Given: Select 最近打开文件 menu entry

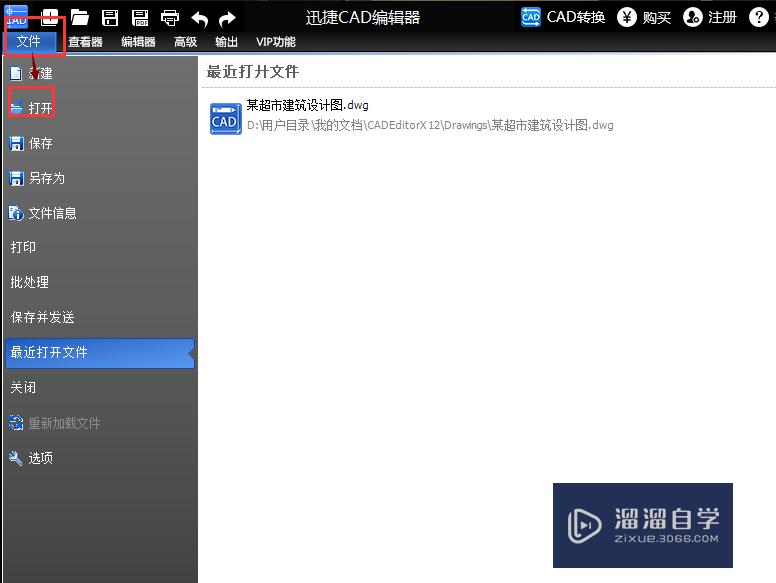Looking at the screenshot, I should 100,353.
